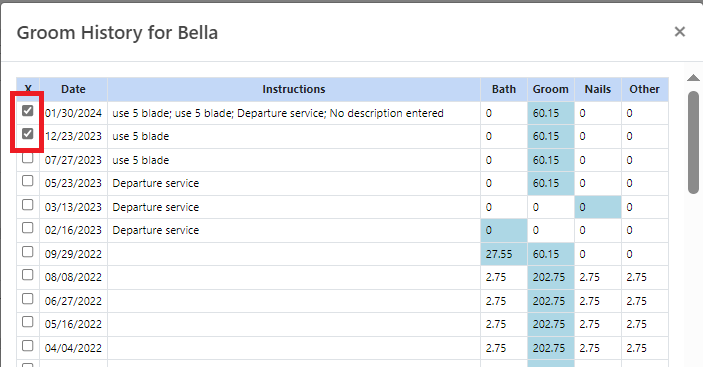Click the scrollbar up arrow
703x367 pixels.
point(693,78)
